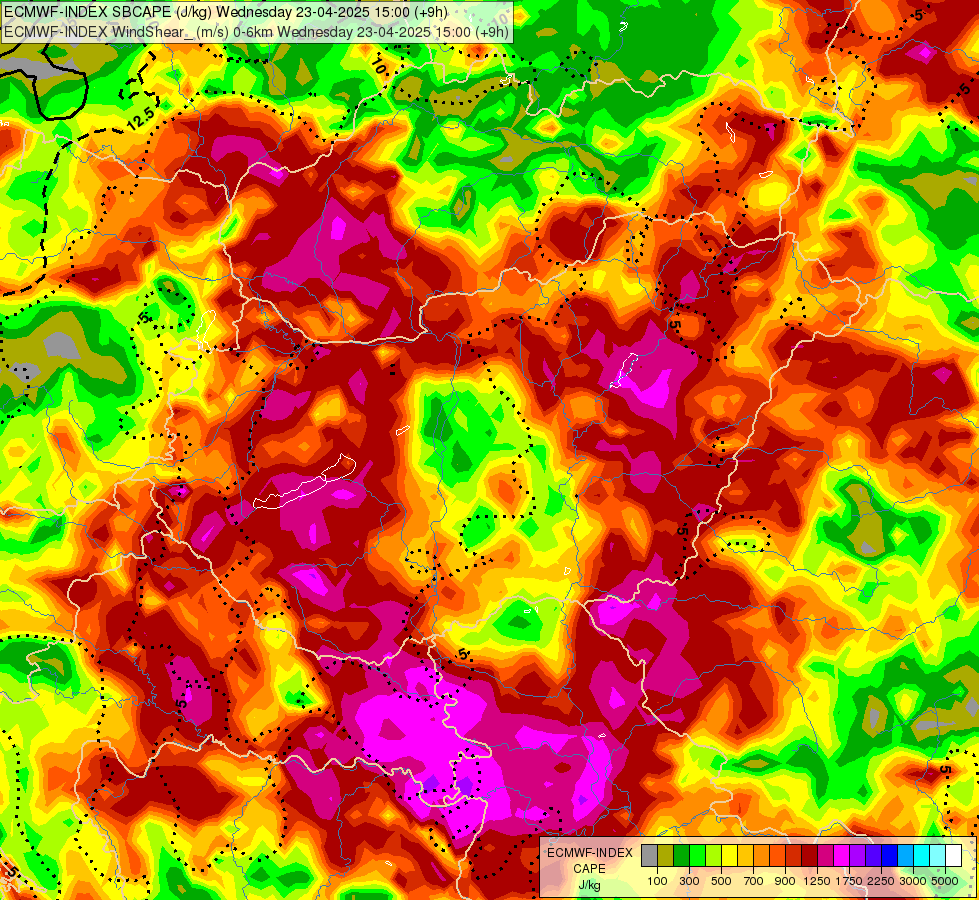Viewport: 979px width, 900px height.
Task: Click the dark red legend swatch
Action: [809, 855]
